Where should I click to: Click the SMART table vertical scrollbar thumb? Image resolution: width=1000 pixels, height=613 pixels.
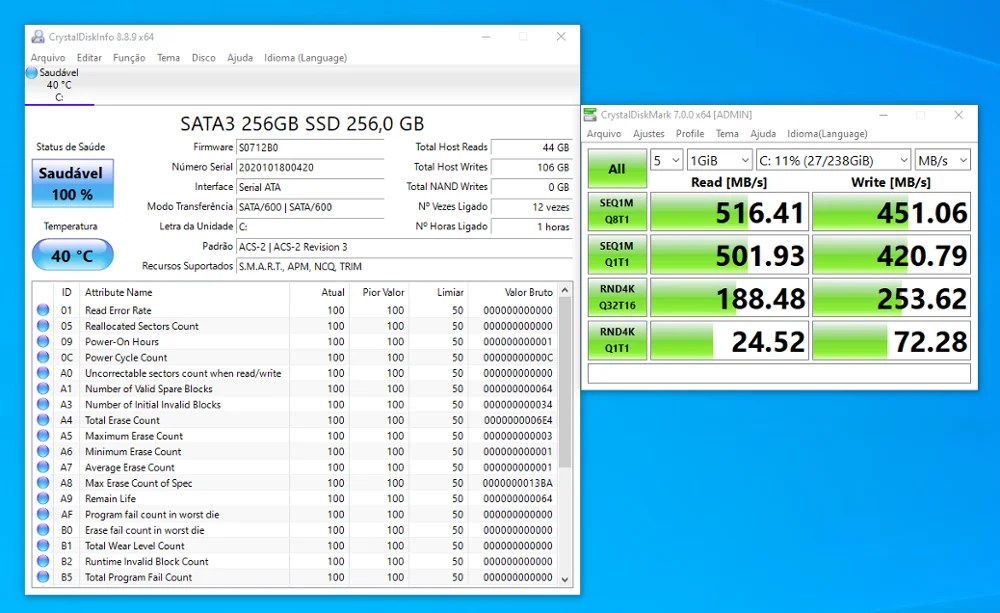point(564,382)
